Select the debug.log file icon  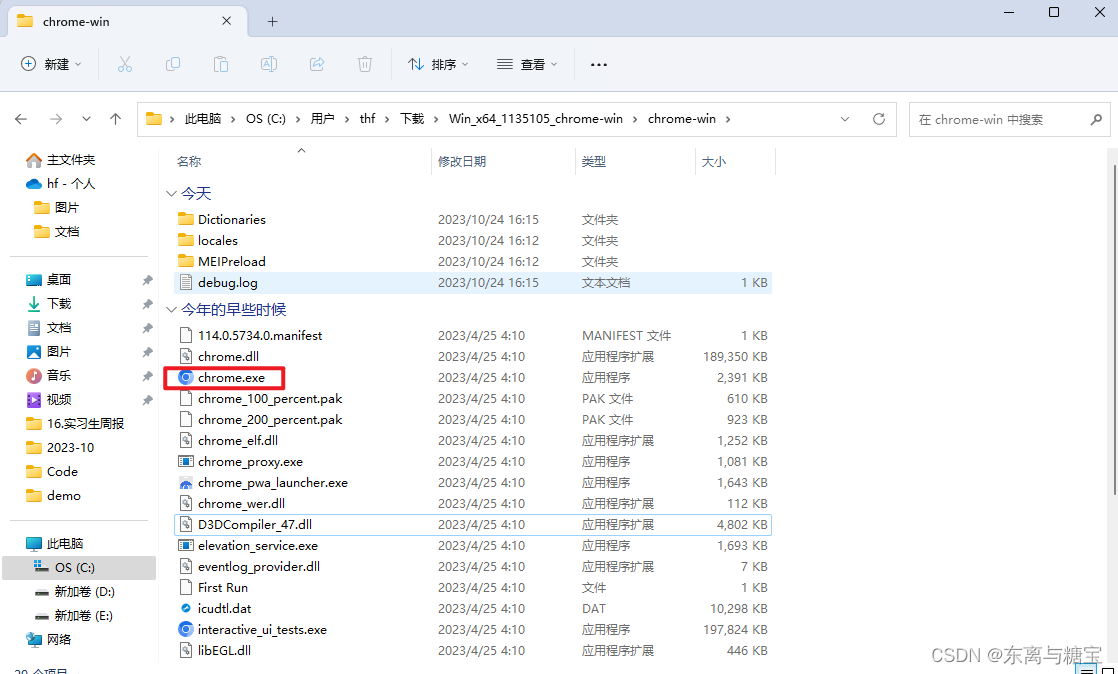pos(185,282)
